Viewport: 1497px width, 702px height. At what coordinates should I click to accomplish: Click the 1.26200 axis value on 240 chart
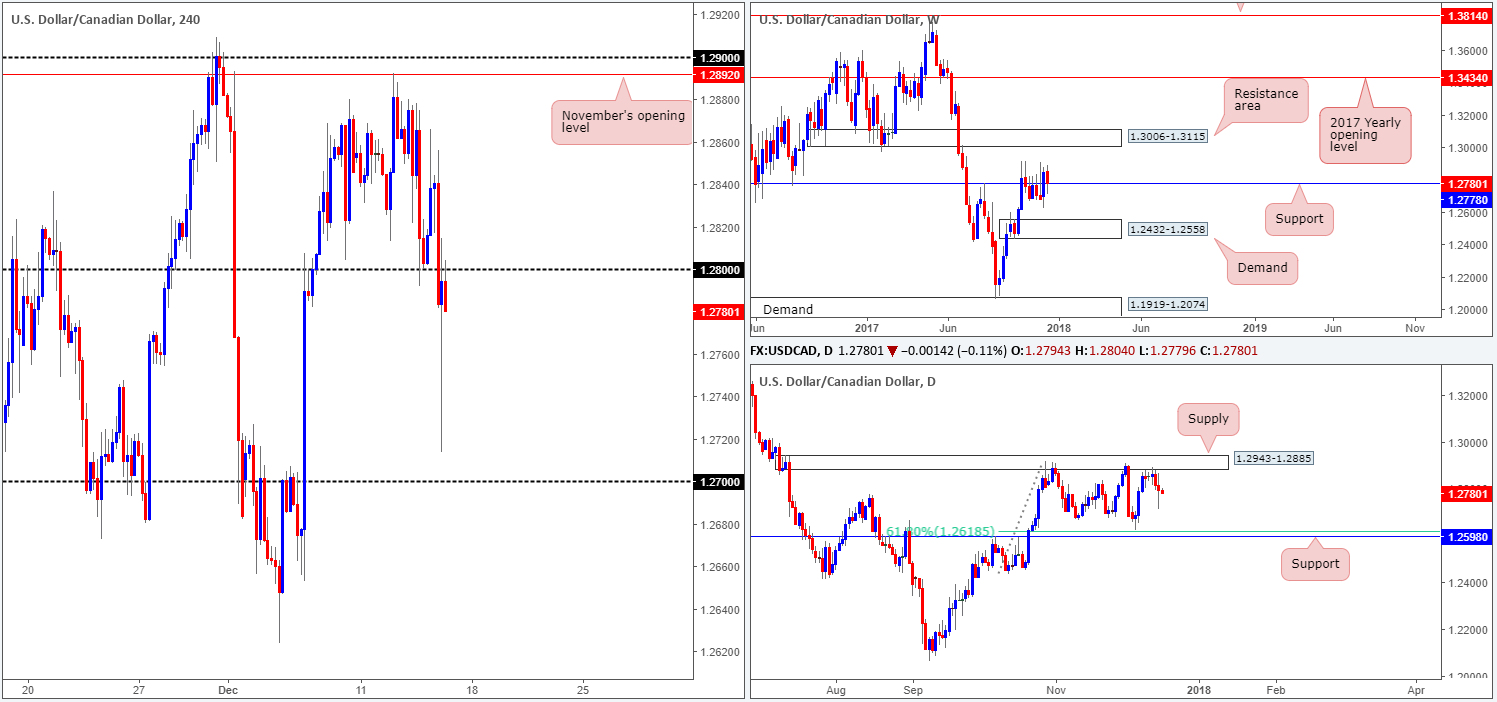pyautogui.click(x=722, y=652)
